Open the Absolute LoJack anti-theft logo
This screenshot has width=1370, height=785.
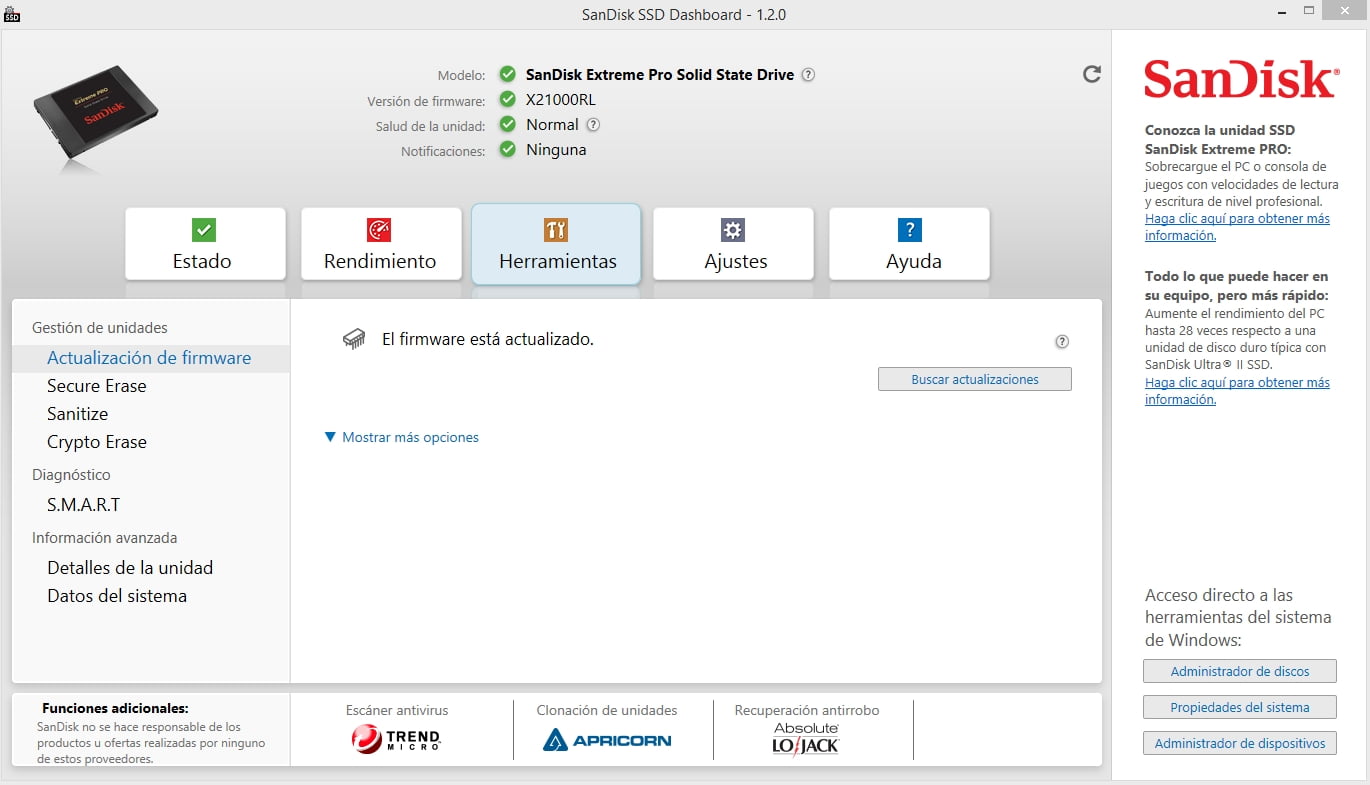(x=806, y=738)
